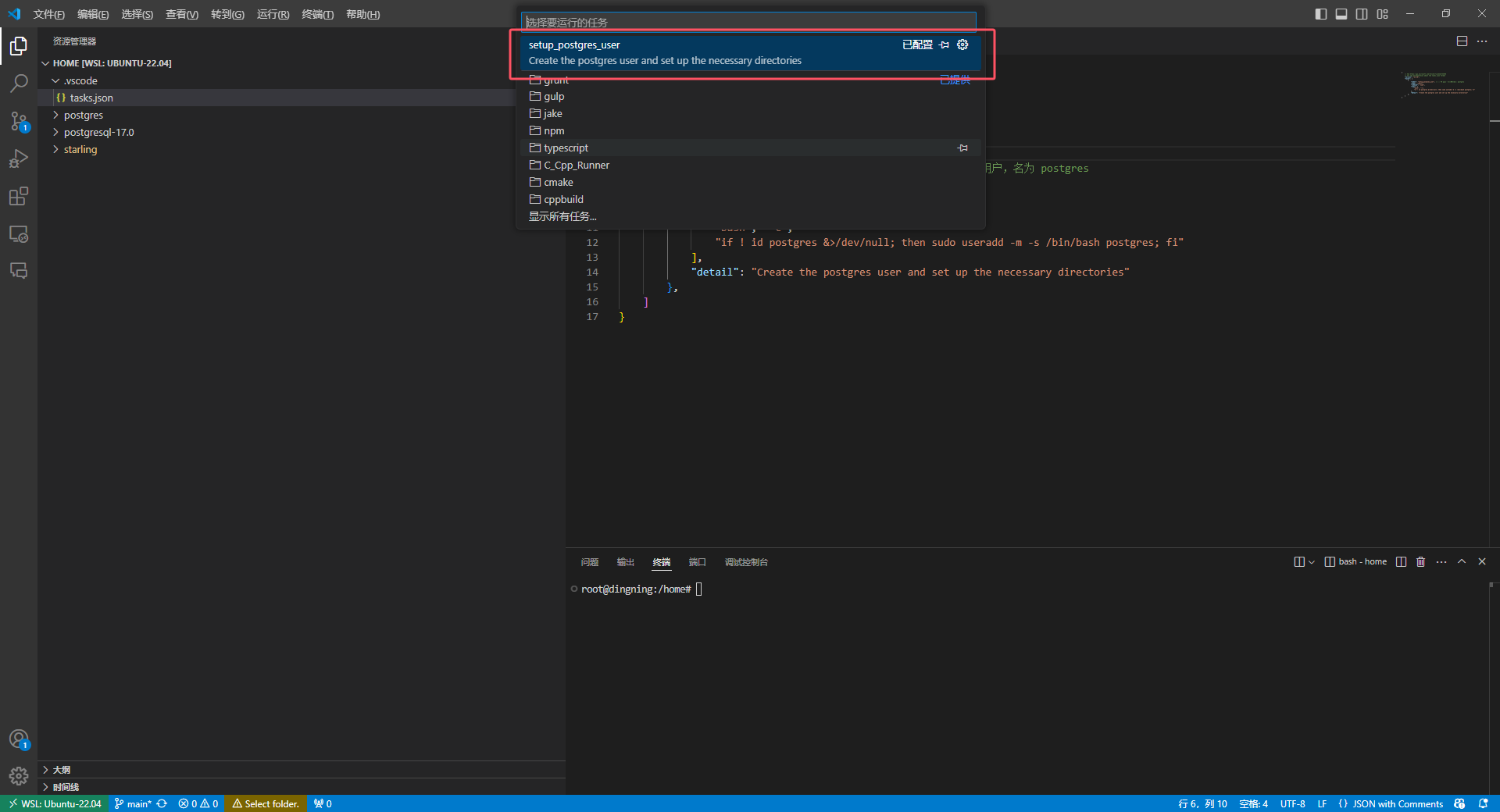
Task: Pin the typescript task
Action: 962,148
